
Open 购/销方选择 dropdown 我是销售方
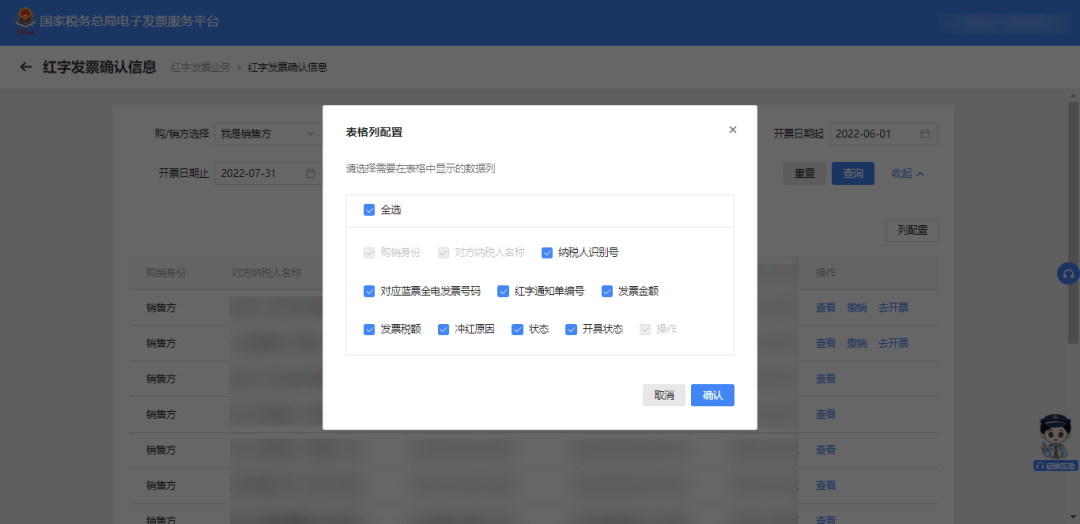(x=268, y=134)
